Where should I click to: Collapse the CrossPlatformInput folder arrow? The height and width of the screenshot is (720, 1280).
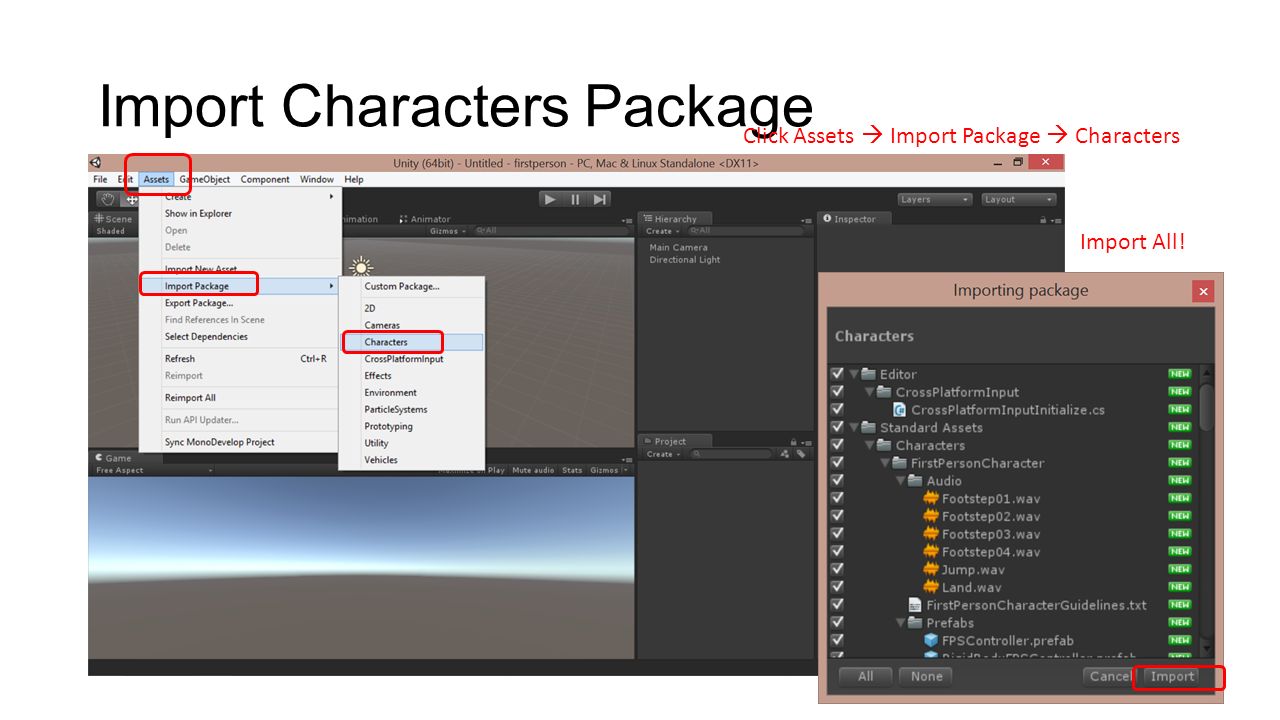click(870, 392)
